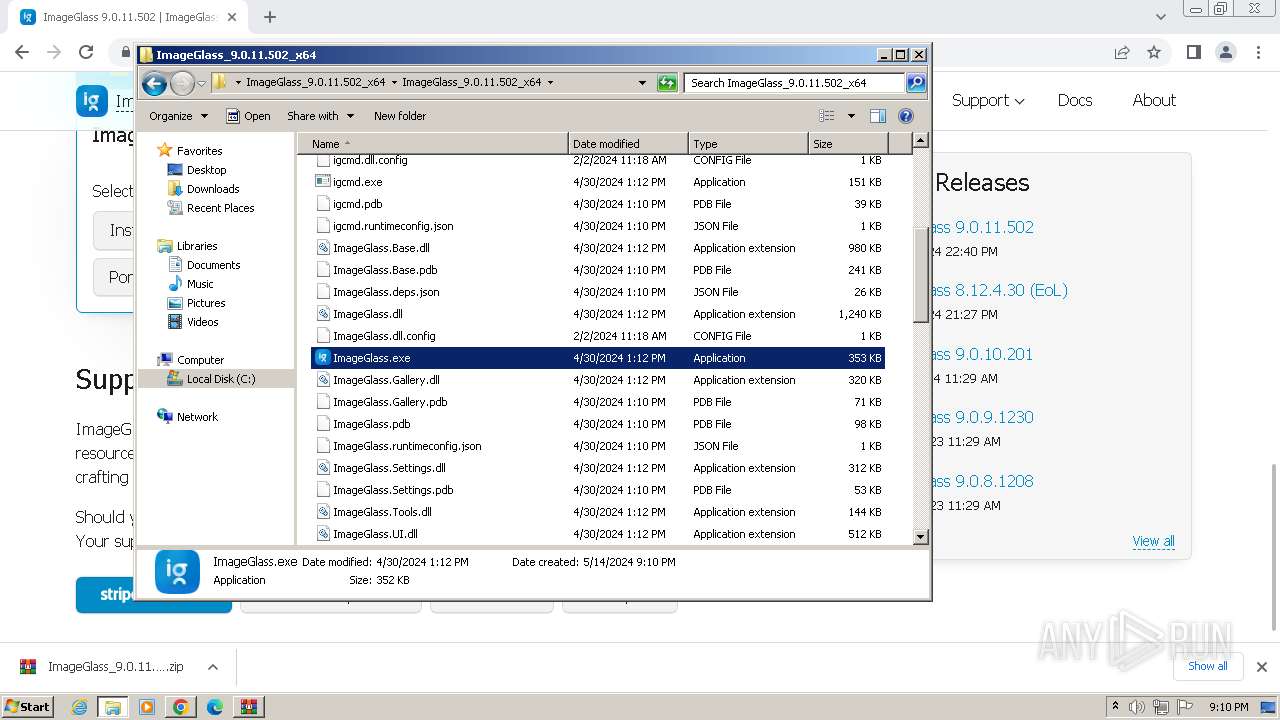Select ImageGlass.UI.dll file
The height and width of the screenshot is (720, 1280).
[x=598, y=534]
